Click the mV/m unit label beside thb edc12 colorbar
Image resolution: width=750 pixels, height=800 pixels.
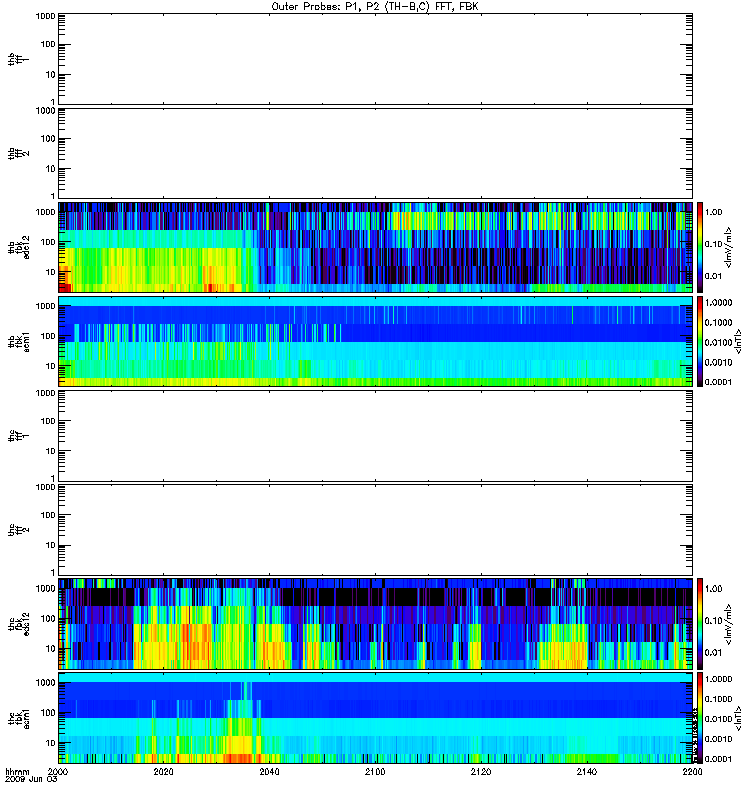click(729, 247)
